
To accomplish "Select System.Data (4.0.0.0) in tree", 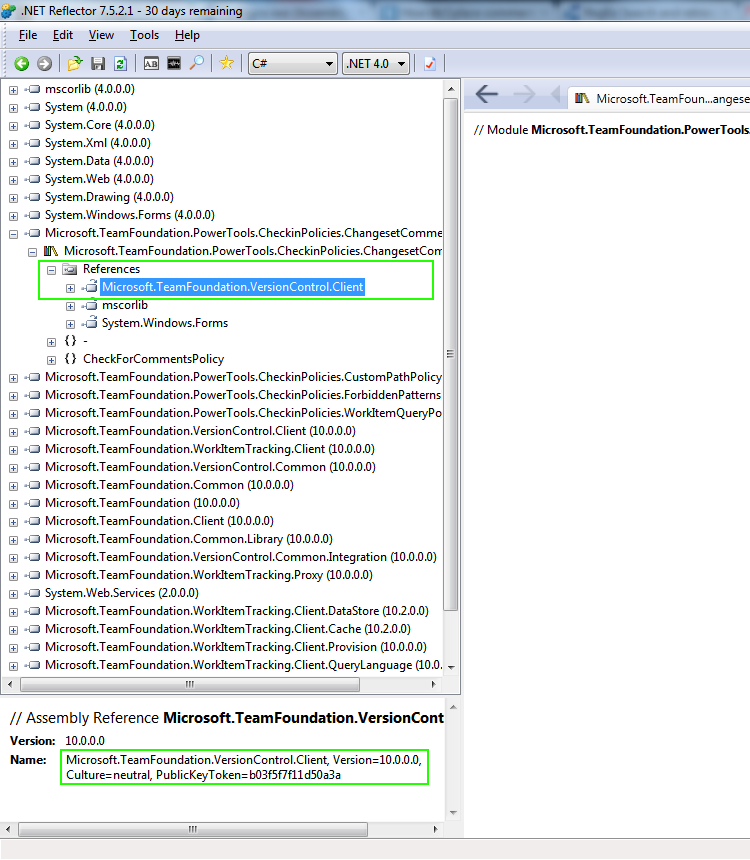I will (99, 161).
